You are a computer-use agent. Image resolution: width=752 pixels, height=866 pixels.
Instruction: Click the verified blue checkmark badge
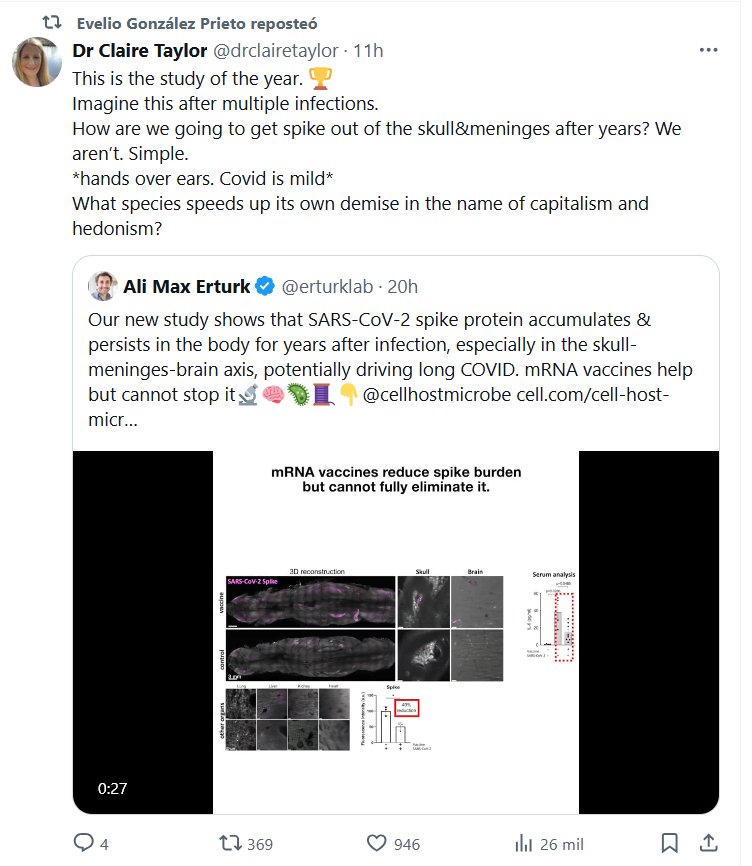[x=264, y=287]
